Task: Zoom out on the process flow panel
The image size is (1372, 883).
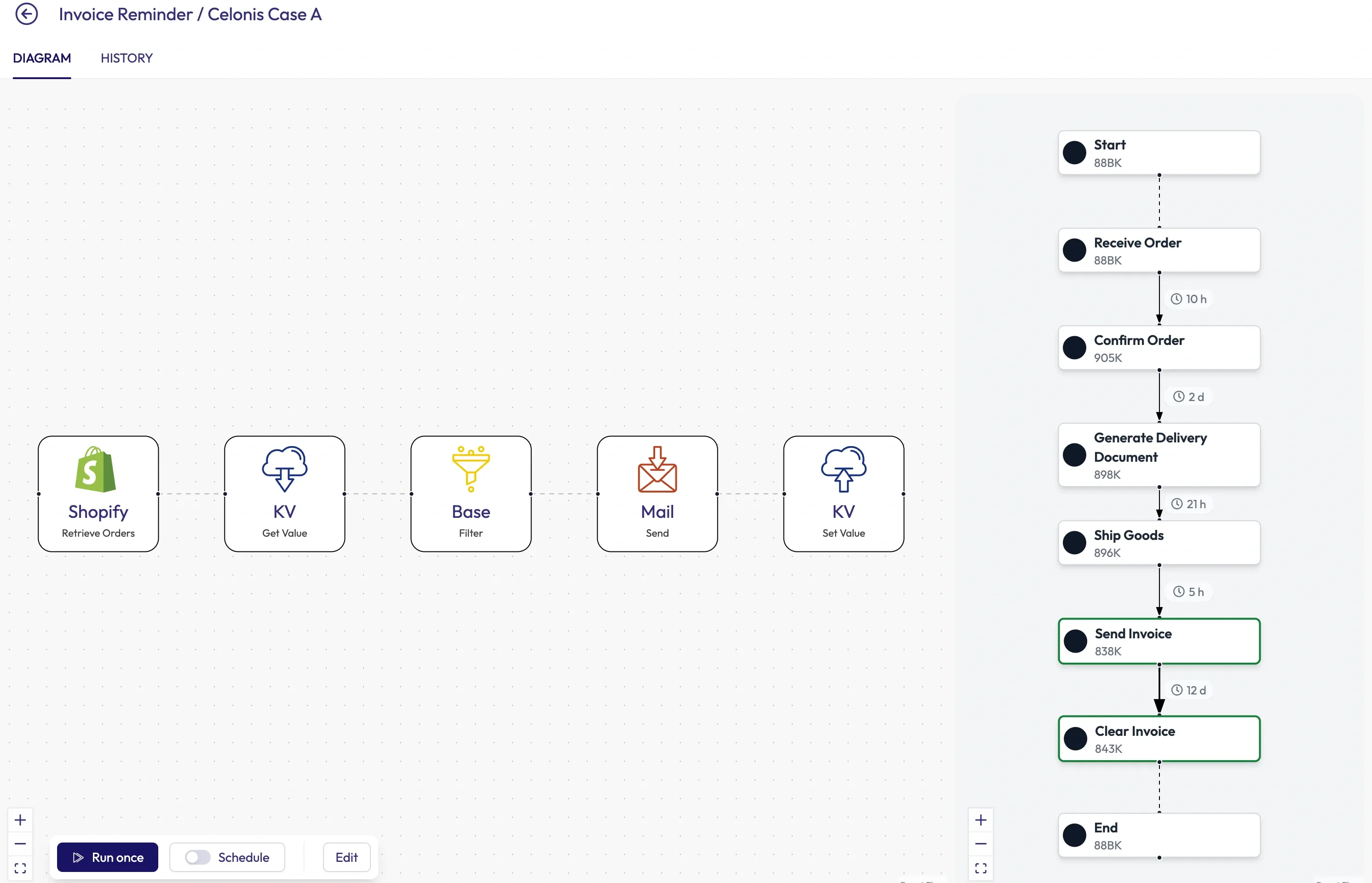Action: coord(981,843)
